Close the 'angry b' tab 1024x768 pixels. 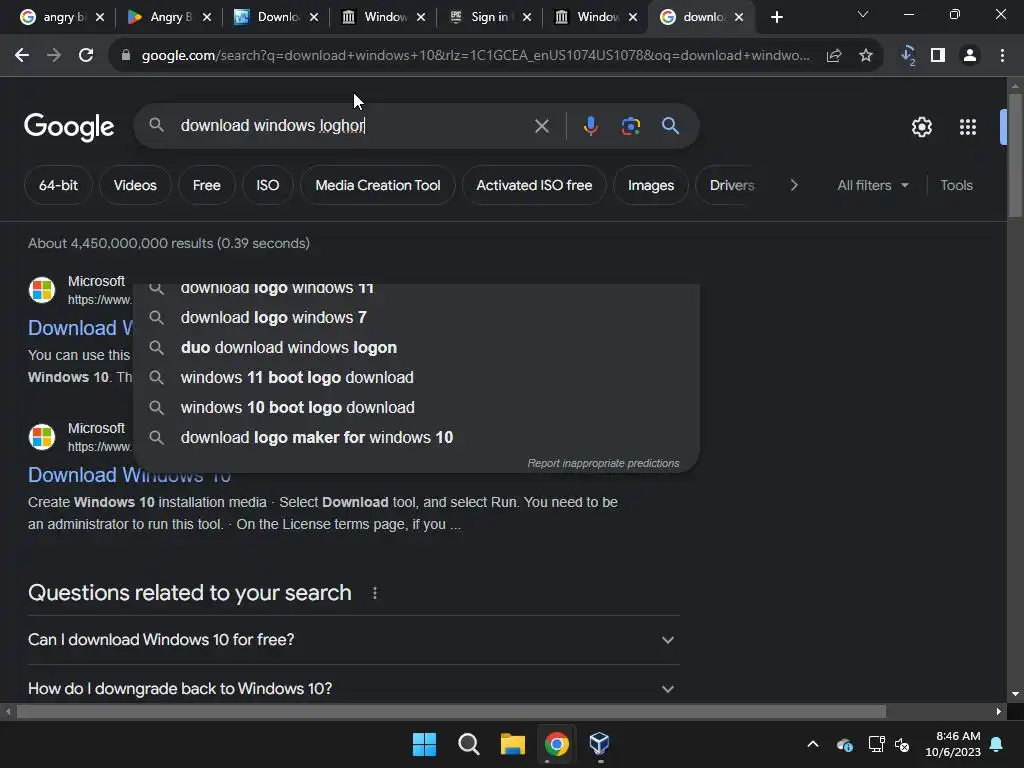pyautogui.click(x=100, y=18)
